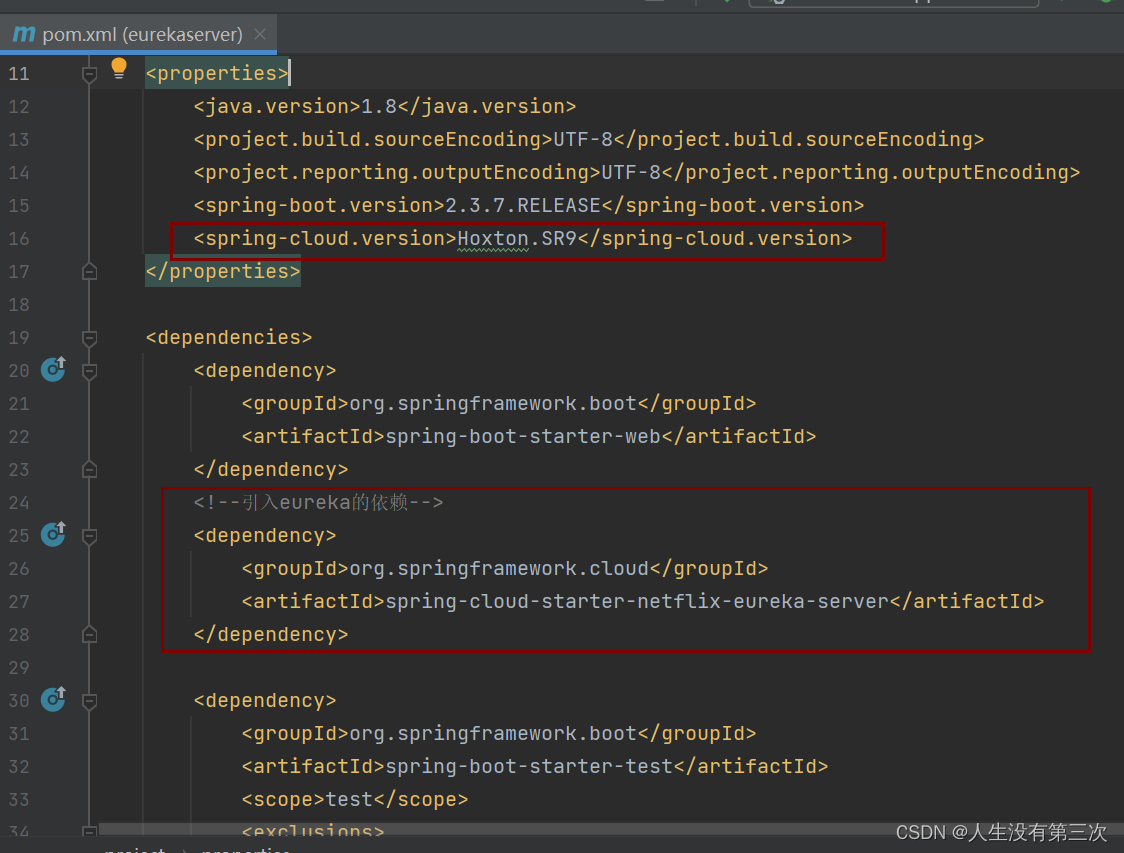Image resolution: width=1124 pixels, height=853 pixels.
Task: Click gutter dependency icon on line 25
Action: (x=53, y=534)
